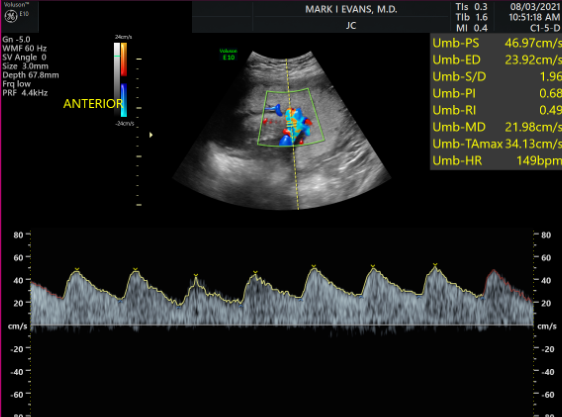Click the grayscale map bar

tap(117, 80)
